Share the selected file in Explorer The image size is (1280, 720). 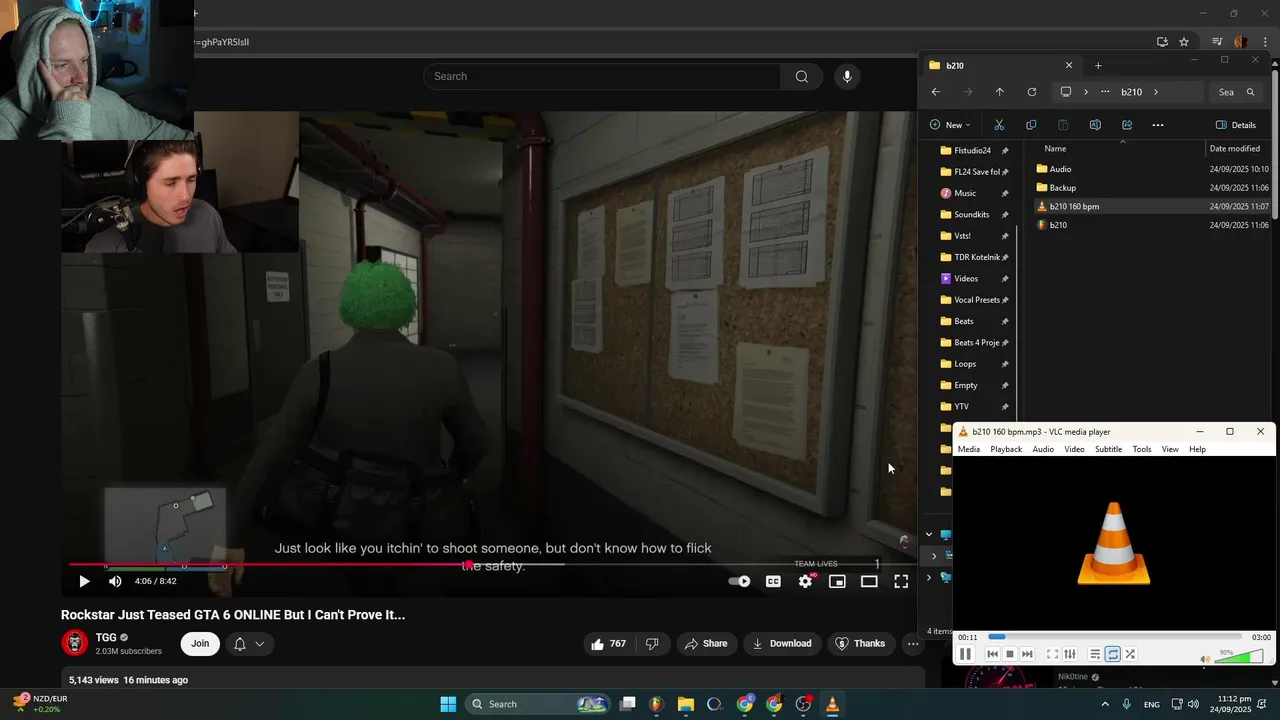point(1127,125)
